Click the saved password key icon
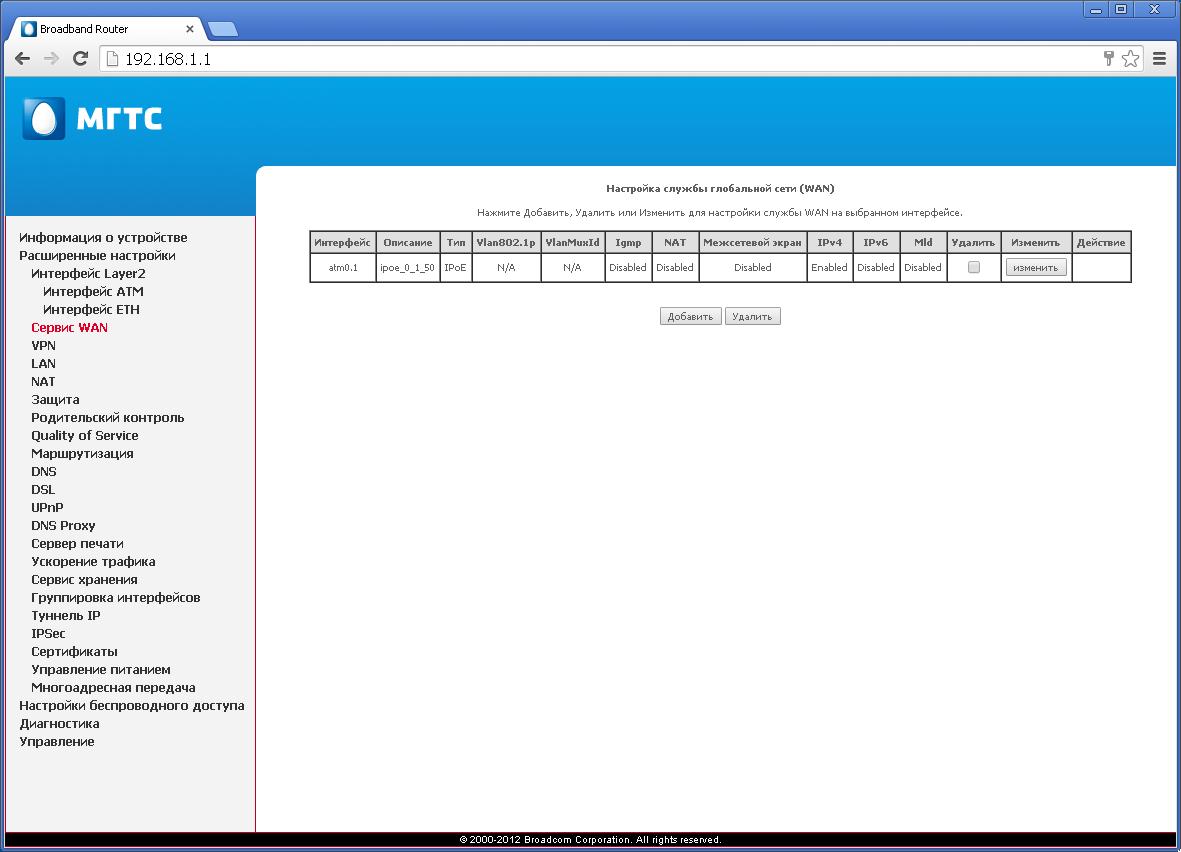 tap(1108, 59)
